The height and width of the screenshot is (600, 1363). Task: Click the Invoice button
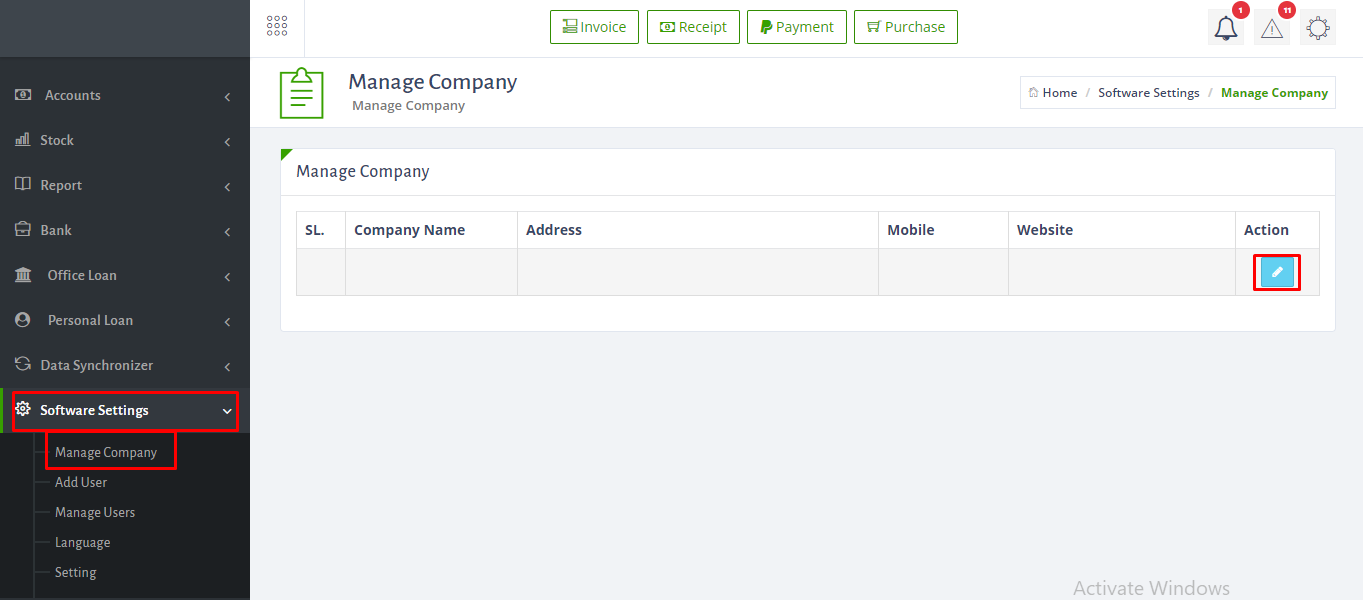pos(594,27)
